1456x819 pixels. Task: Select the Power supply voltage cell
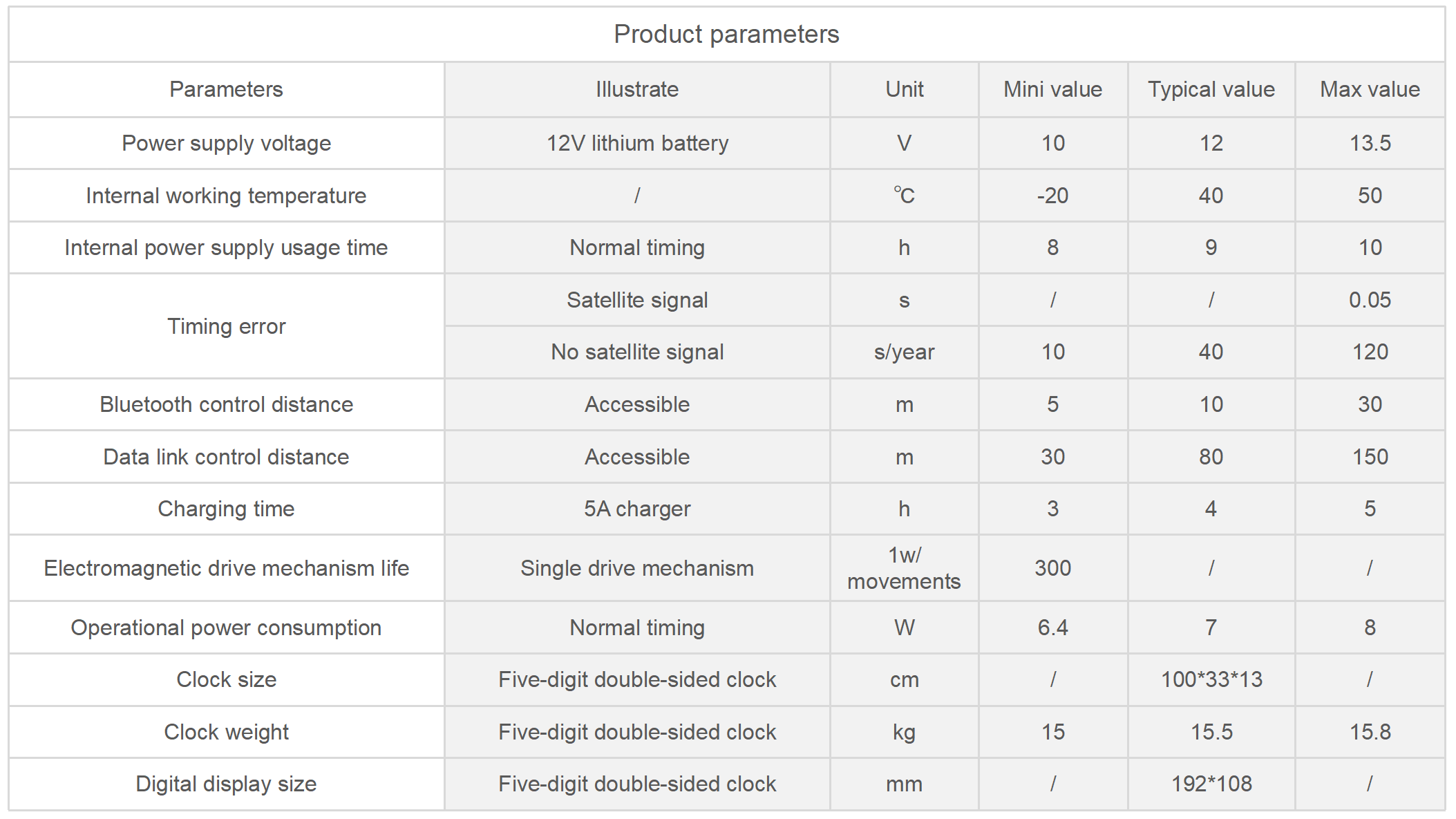(227, 143)
